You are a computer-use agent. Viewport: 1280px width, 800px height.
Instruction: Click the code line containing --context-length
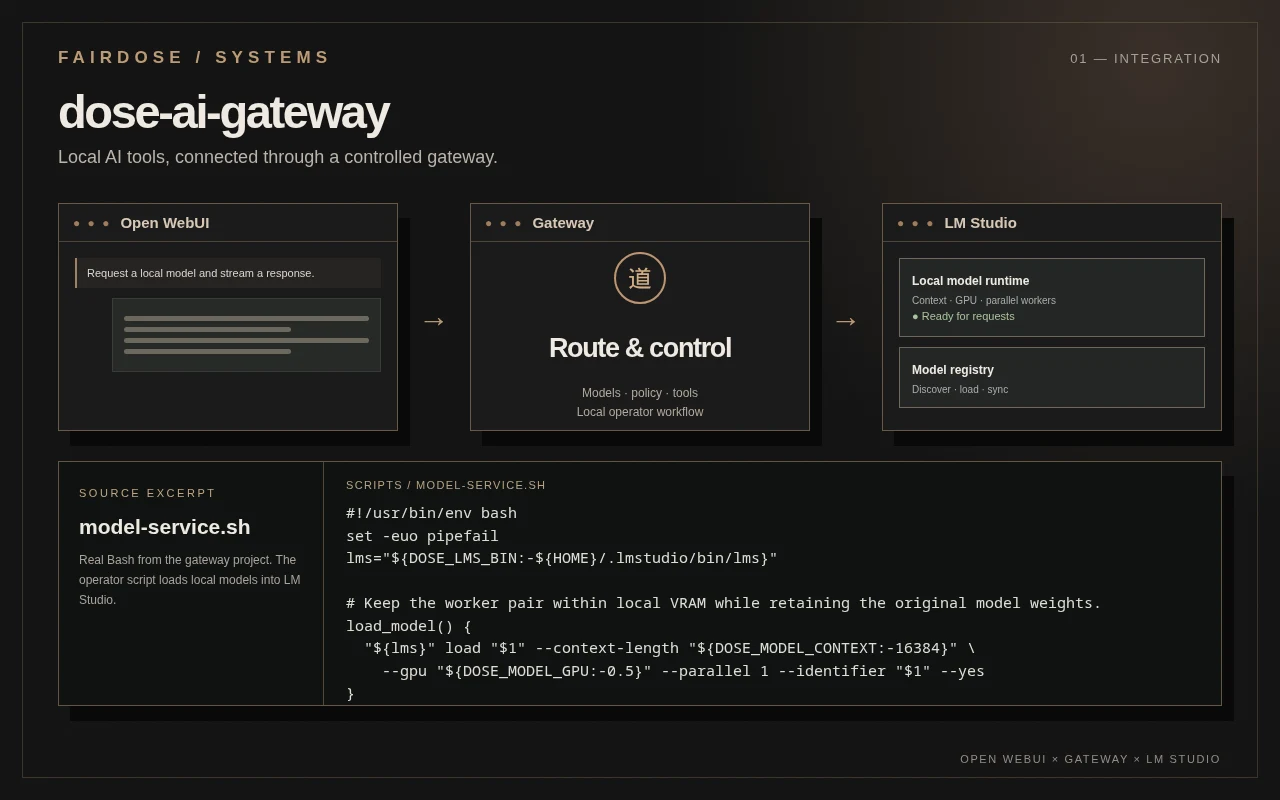pos(670,648)
